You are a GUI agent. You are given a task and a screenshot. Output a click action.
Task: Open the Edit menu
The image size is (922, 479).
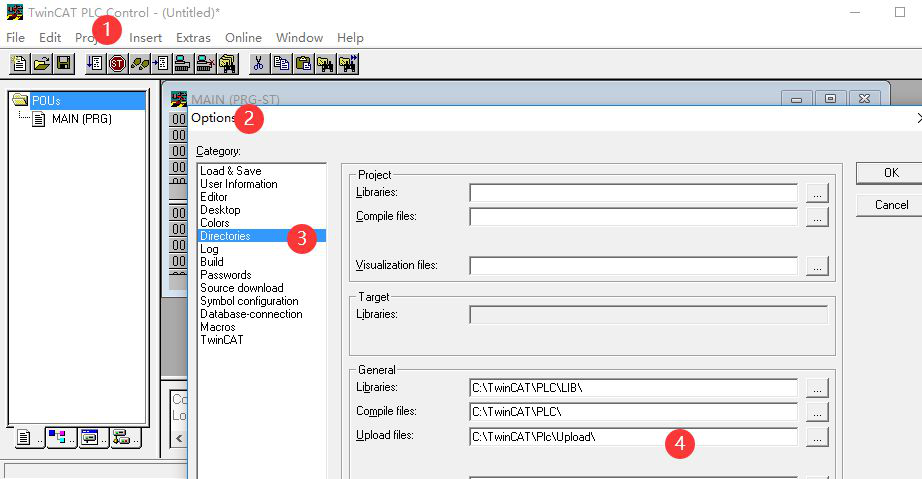click(50, 38)
